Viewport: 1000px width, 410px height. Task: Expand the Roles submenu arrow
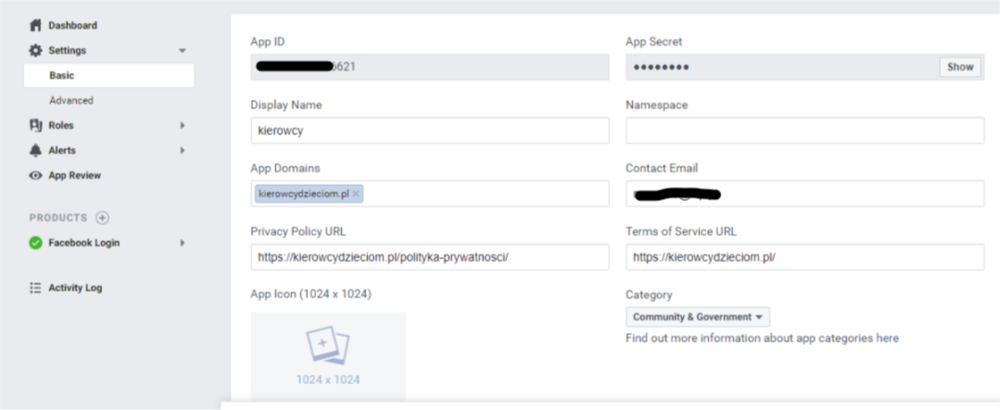tap(182, 125)
